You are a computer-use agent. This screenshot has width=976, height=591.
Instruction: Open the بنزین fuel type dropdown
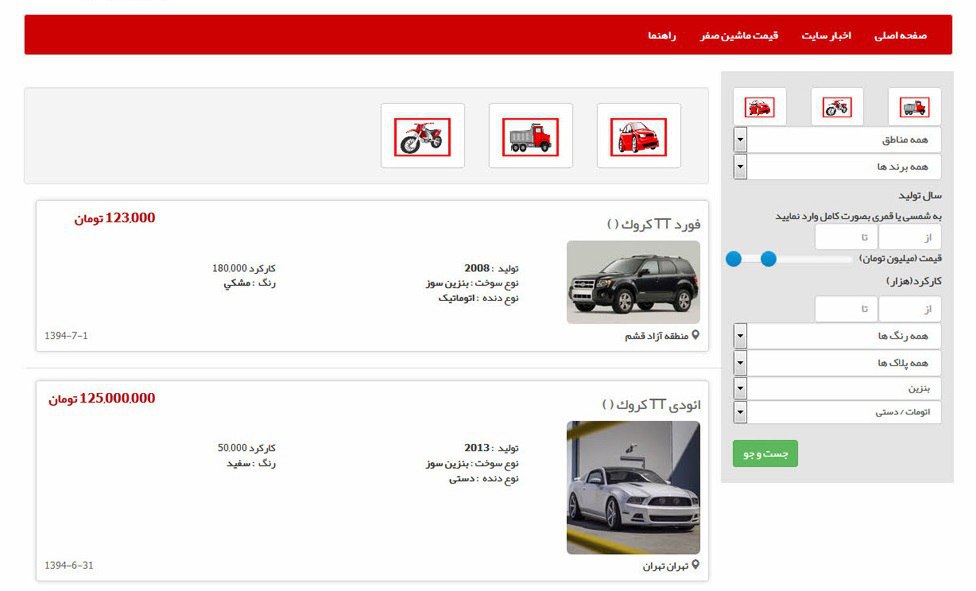(x=837, y=388)
